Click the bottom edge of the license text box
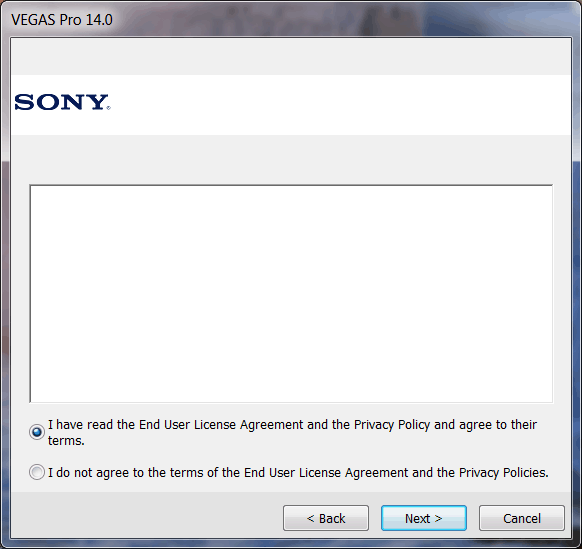Viewport: 582px width, 549px height. [x=291, y=402]
